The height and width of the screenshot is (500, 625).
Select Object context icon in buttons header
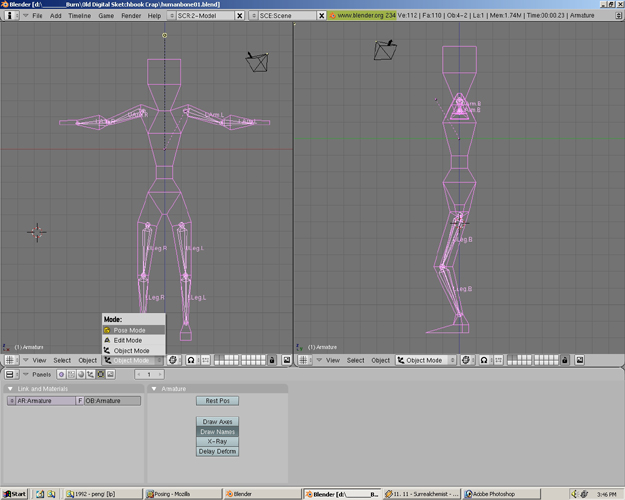90,374
